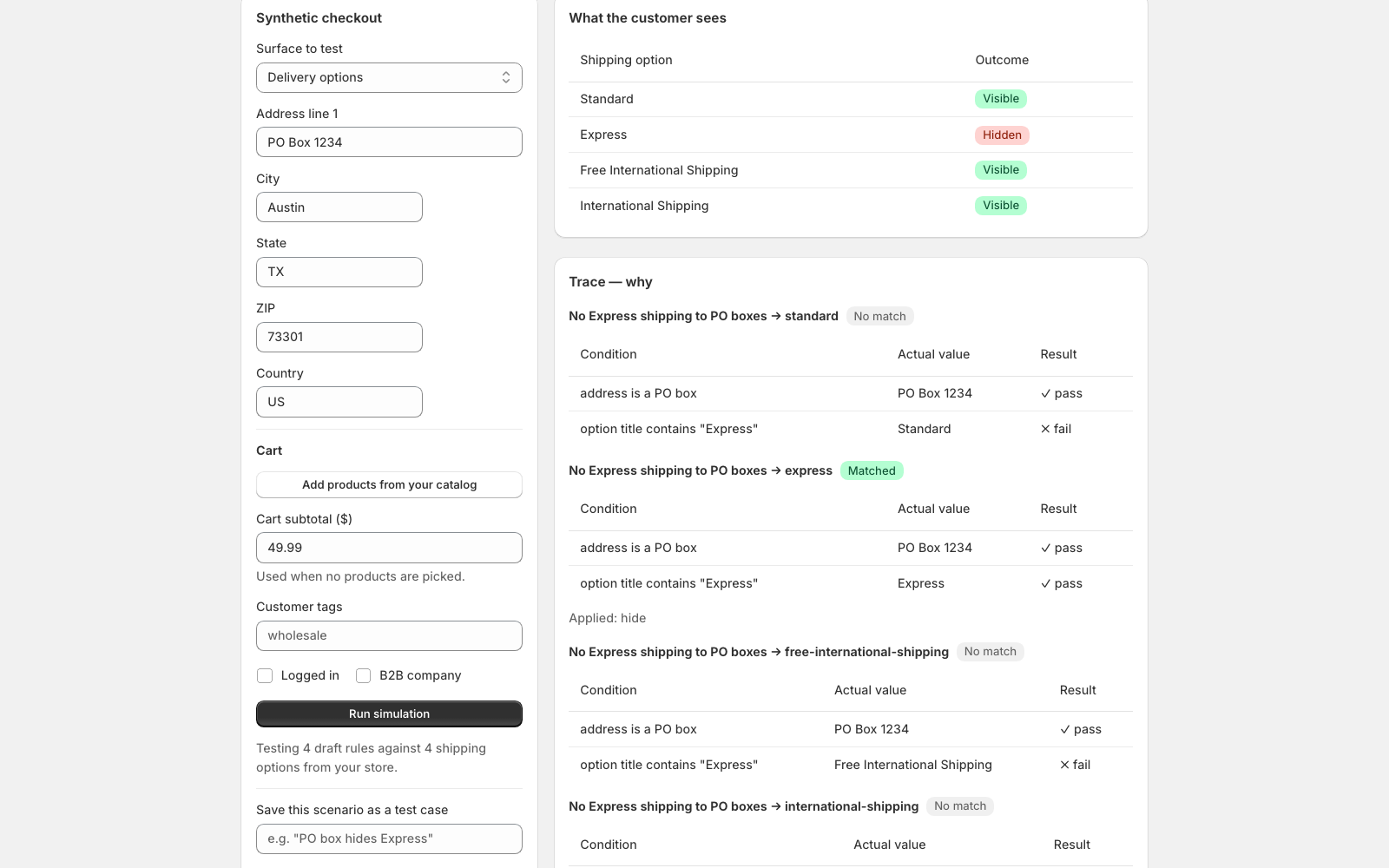Click Visible badge for International Shipping row
Image resolution: width=1389 pixels, height=868 pixels.
pyautogui.click(x=1001, y=206)
